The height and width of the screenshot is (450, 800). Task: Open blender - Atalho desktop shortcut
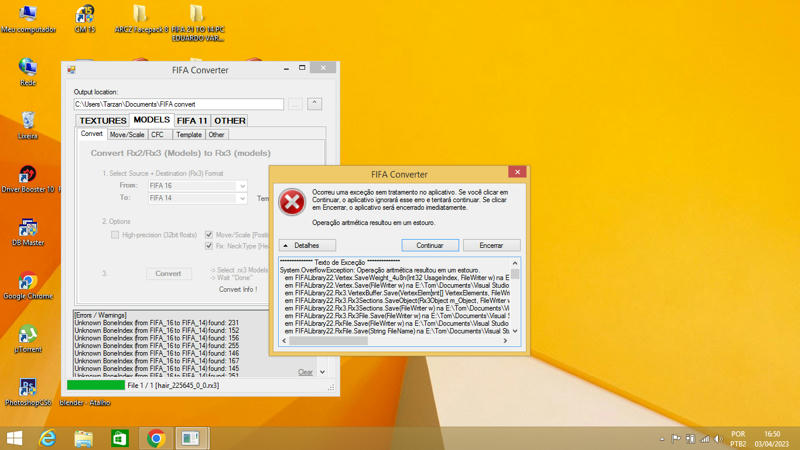pyautogui.click(x=85, y=403)
